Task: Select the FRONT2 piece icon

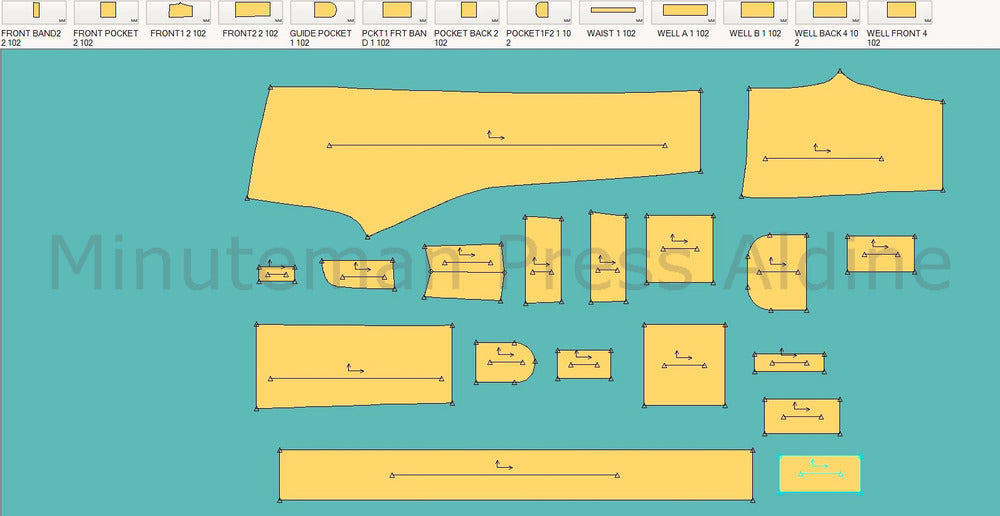Action: [x=251, y=11]
